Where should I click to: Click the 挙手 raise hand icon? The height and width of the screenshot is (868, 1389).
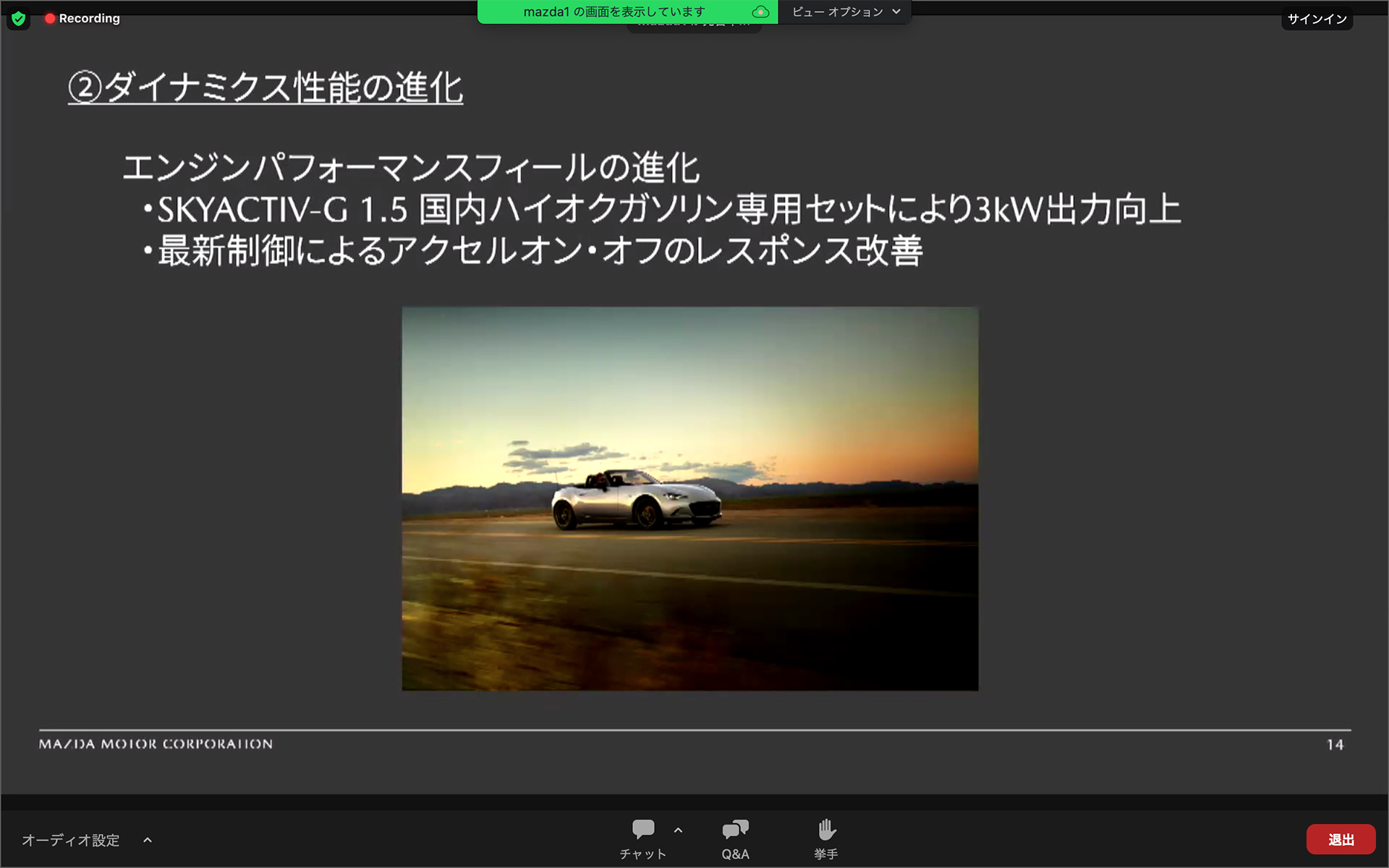(825, 838)
